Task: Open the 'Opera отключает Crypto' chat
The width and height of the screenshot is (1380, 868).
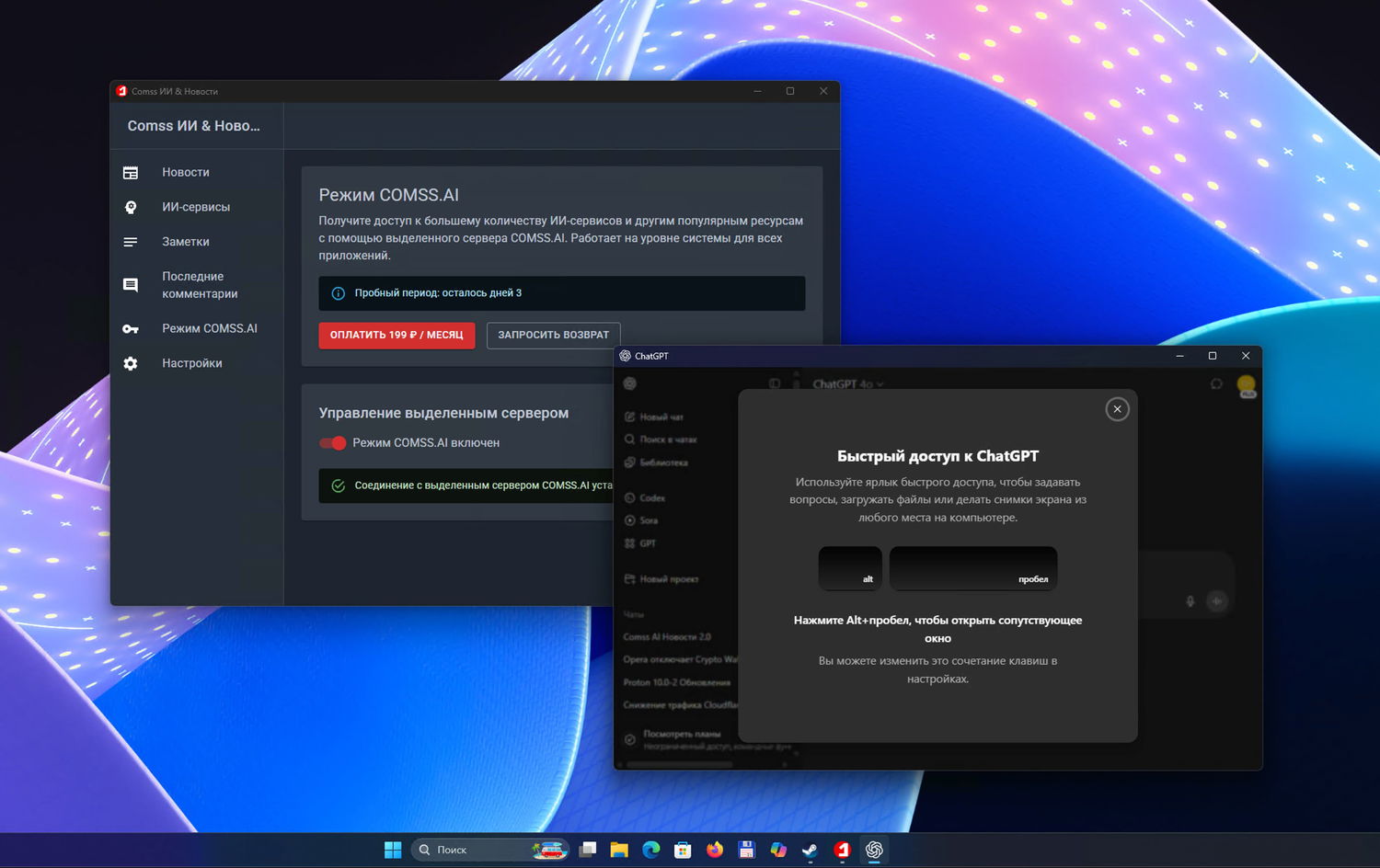Action: [678, 659]
